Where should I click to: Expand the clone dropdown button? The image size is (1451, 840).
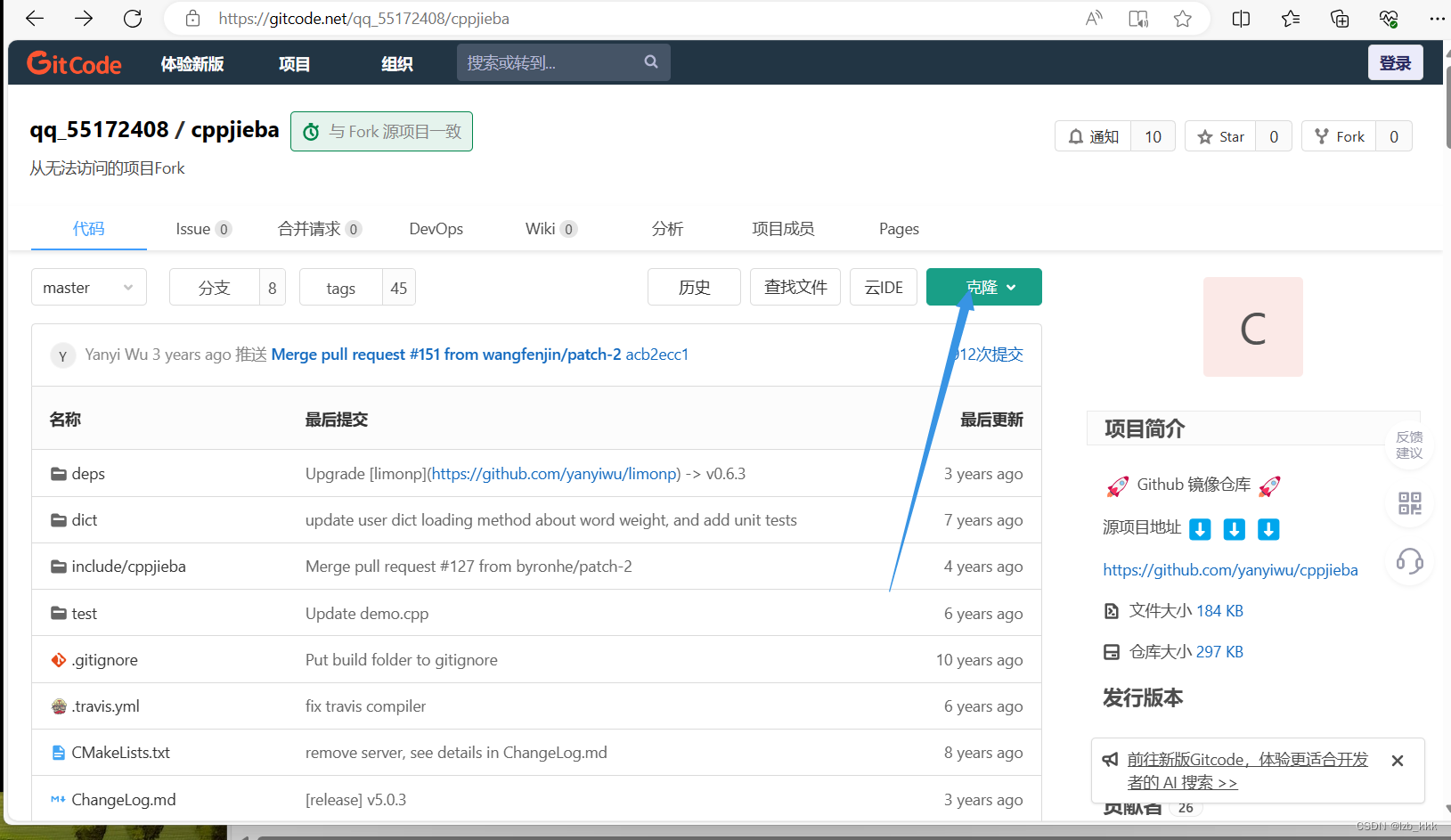pos(984,287)
